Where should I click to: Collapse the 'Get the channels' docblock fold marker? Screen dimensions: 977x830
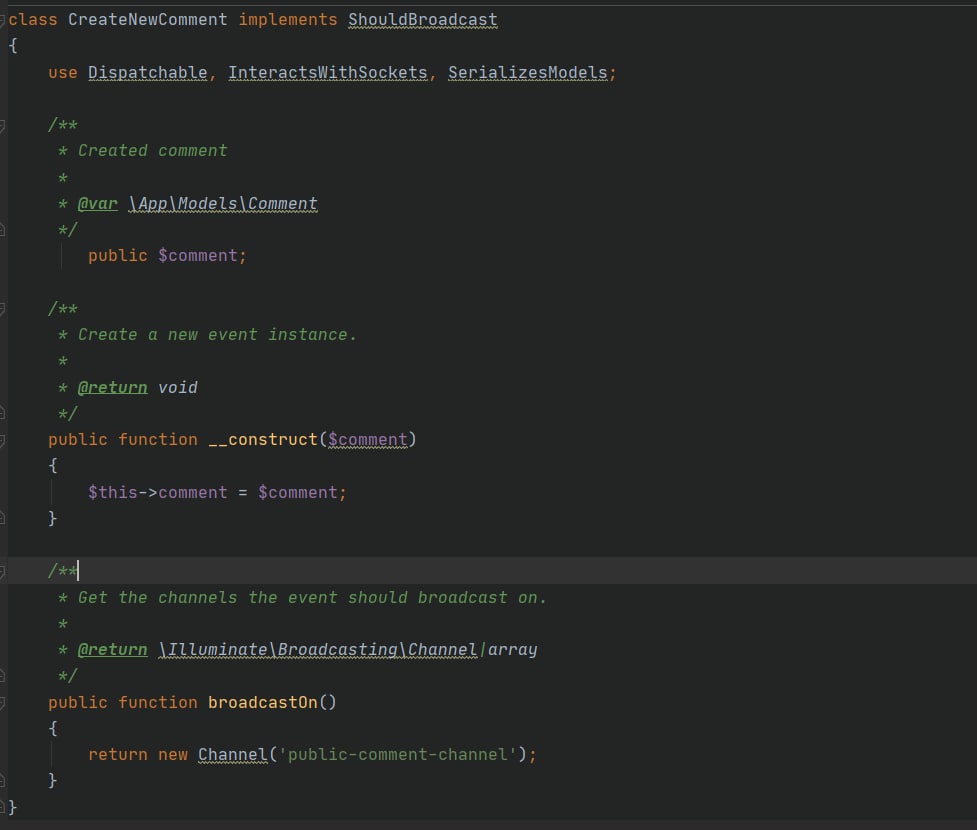2,571
